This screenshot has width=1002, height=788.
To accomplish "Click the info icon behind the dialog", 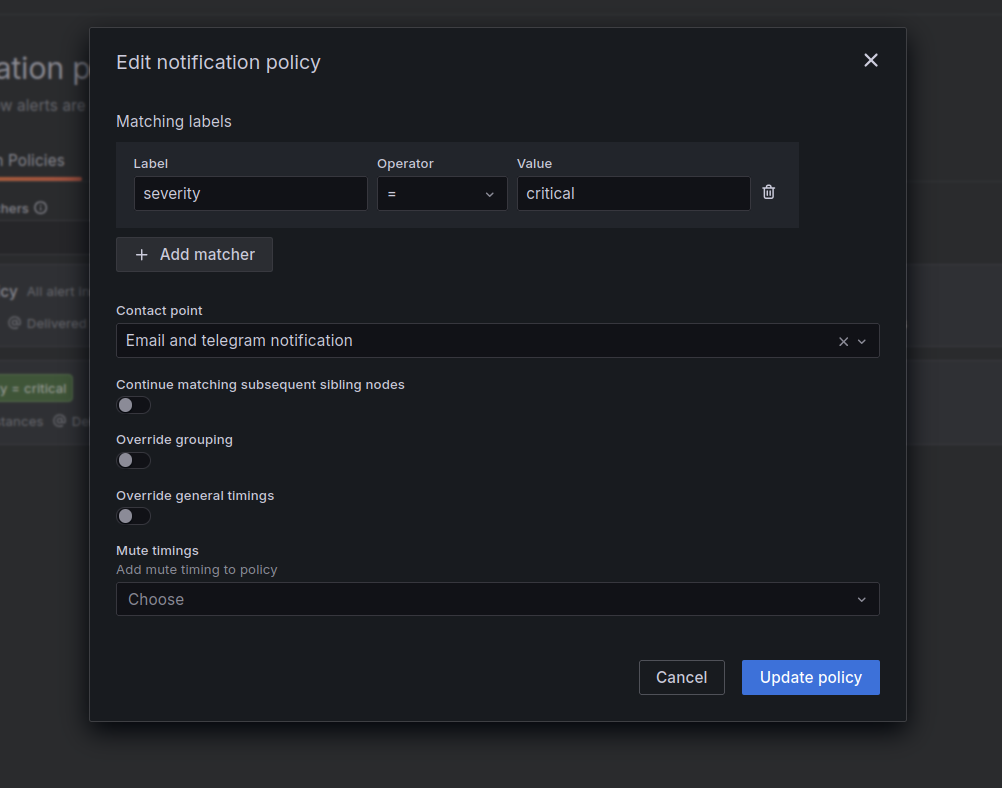I will (x=40, y=208).
